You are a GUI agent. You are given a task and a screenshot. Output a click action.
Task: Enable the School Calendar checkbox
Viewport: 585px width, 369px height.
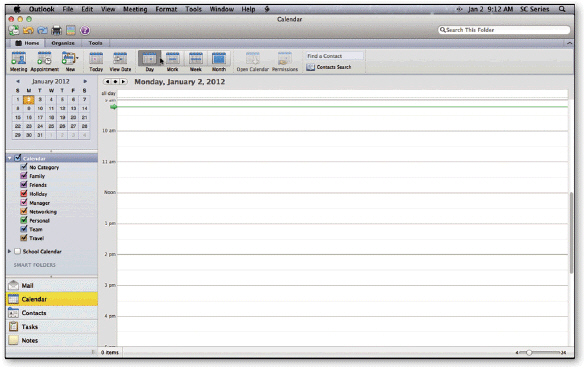(x=18, y=251)
